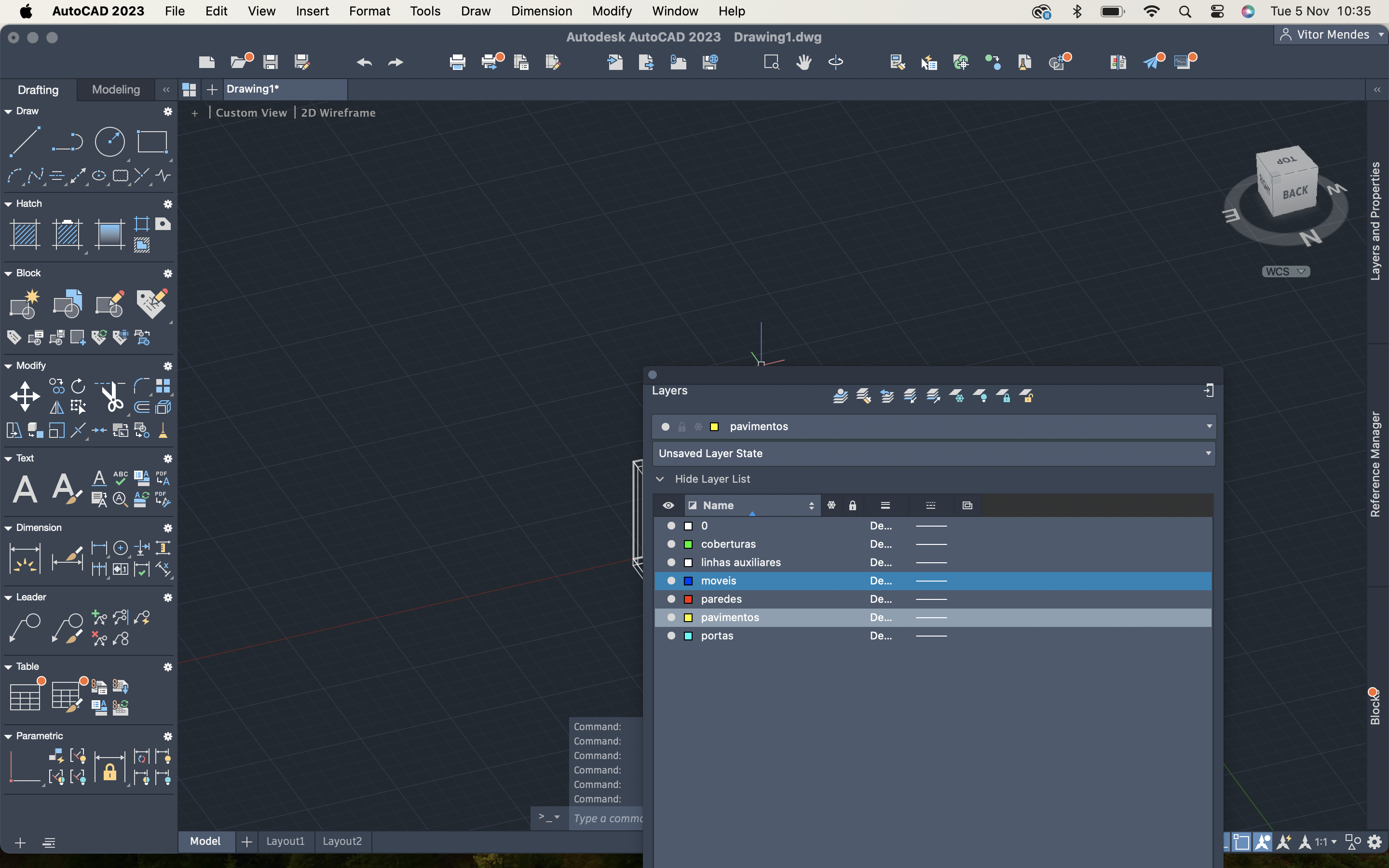Collapse the Dimension panel section
Screen dimensions: 1389x868
point(8,528)
